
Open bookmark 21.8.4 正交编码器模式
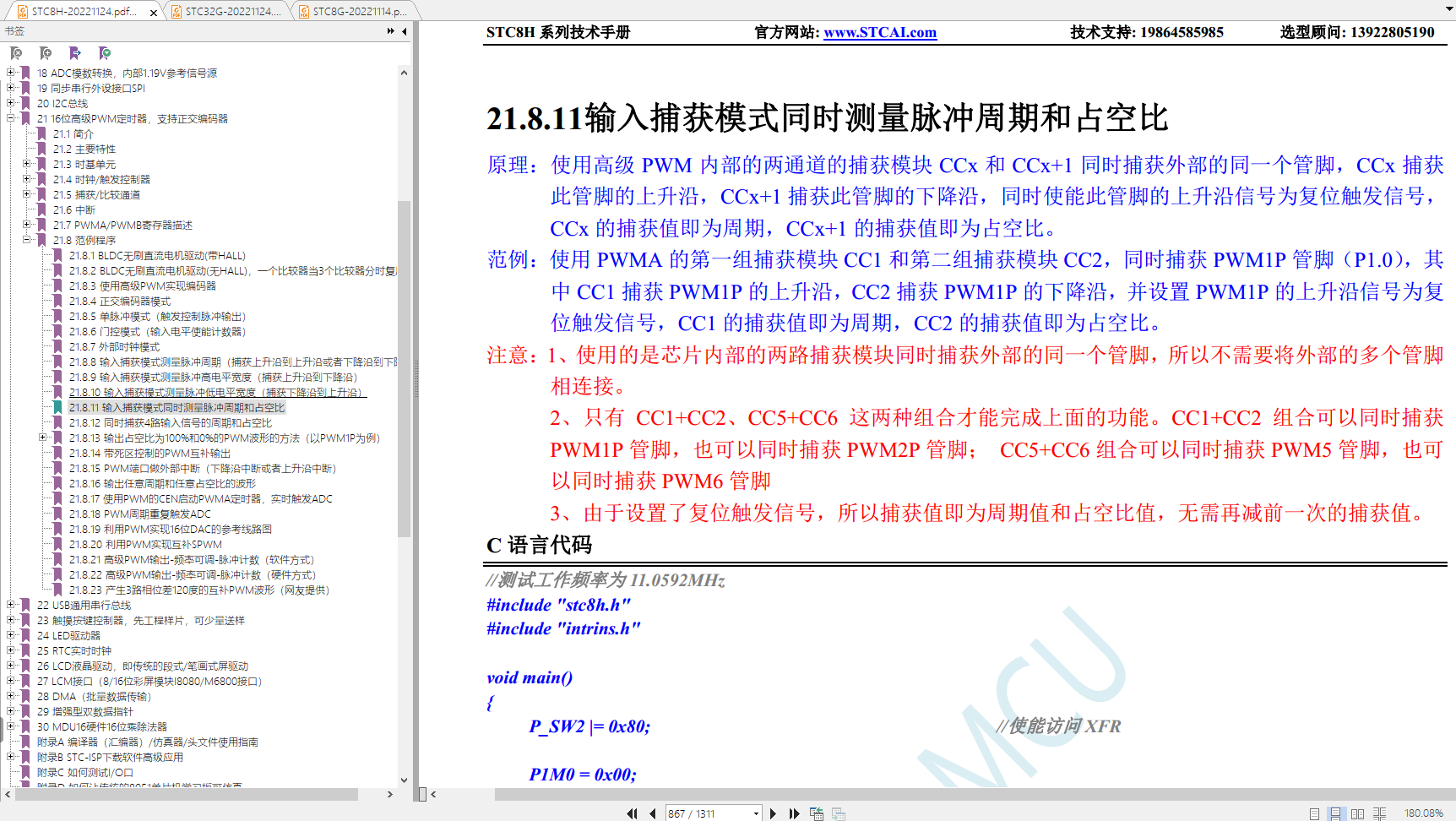120,302
